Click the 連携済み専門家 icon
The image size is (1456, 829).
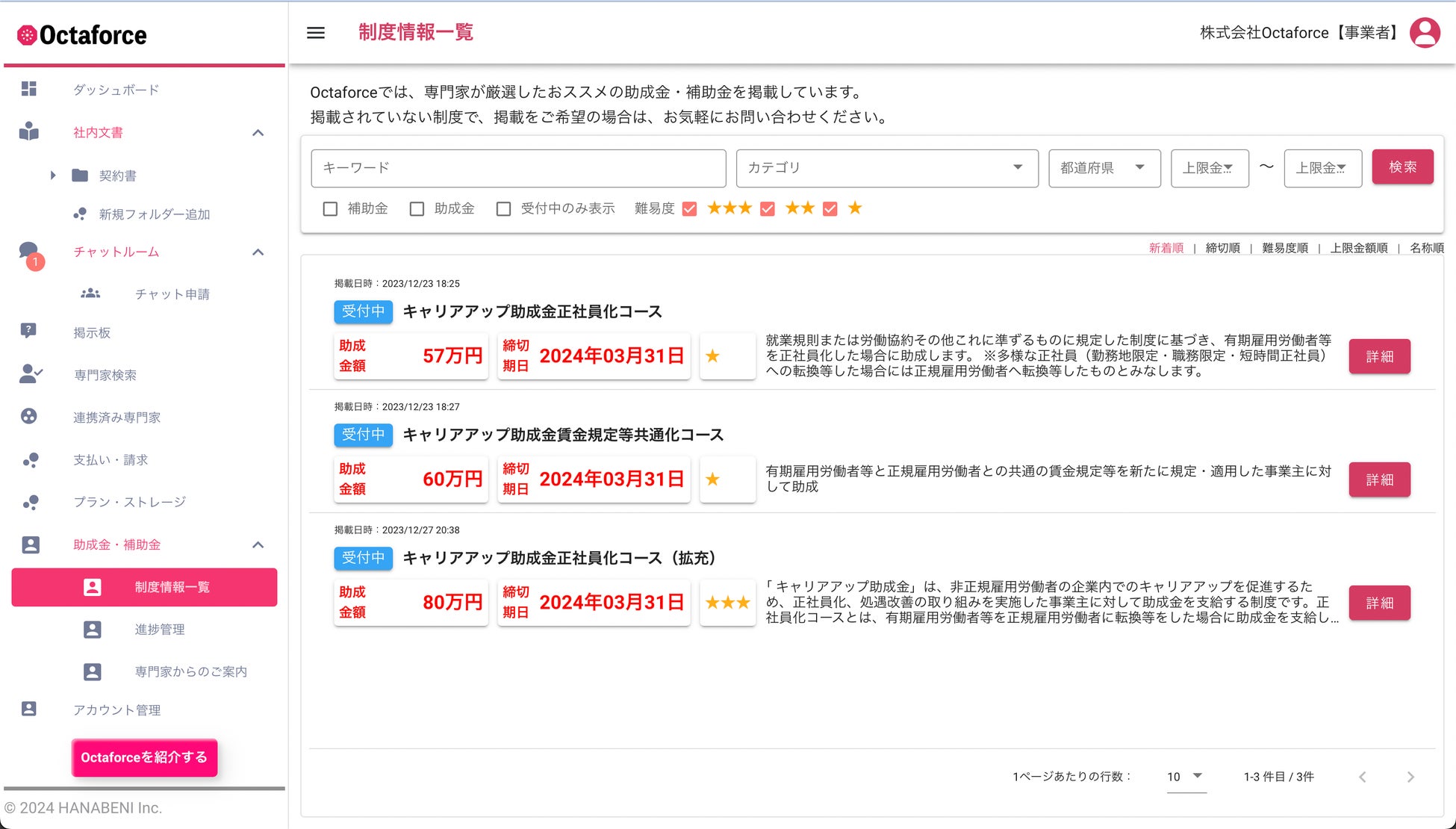click(29, 417)
